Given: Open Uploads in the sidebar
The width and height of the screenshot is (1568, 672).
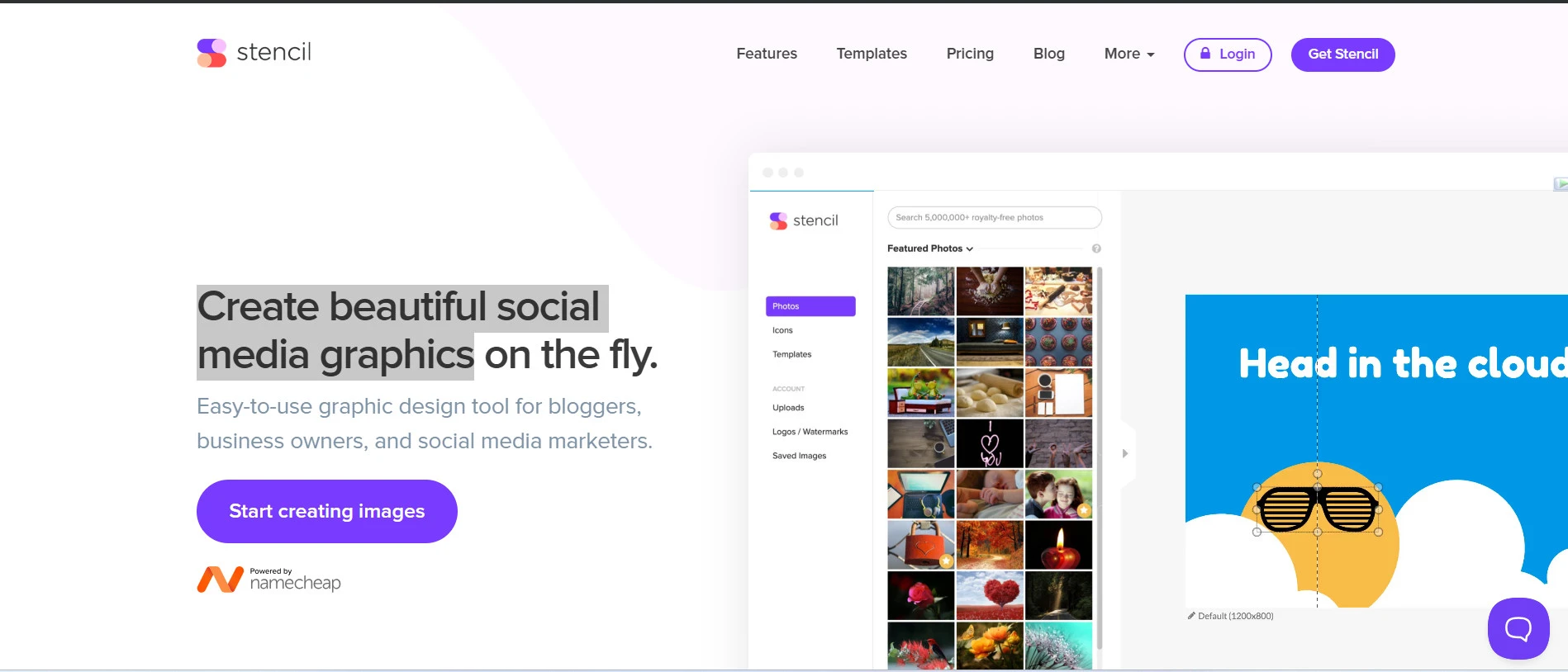Looking at the screenshot, I should point(788,408).
